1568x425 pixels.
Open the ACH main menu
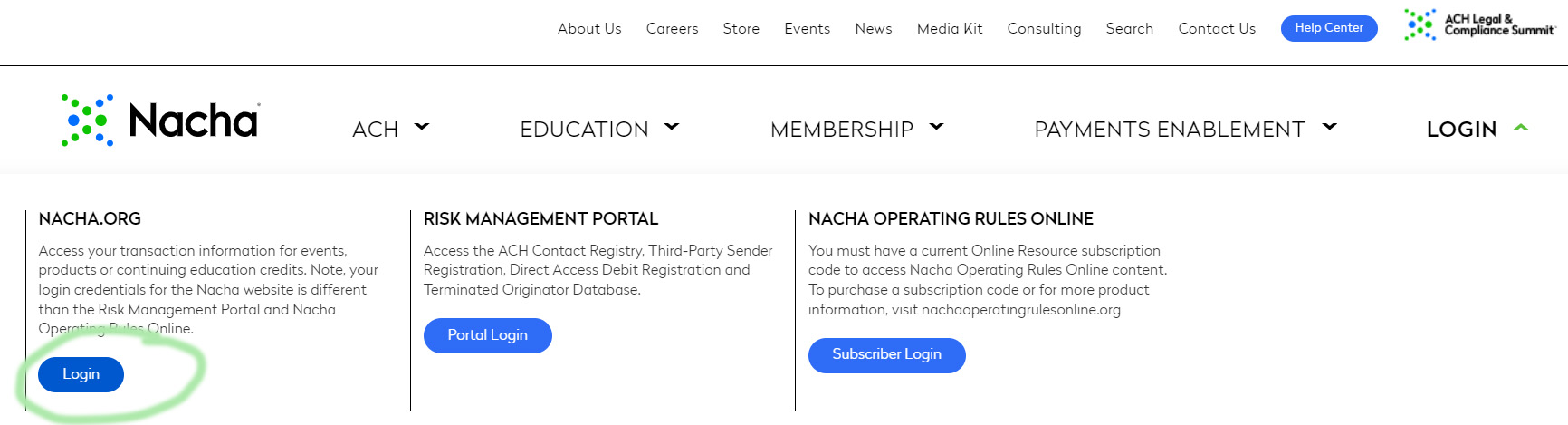point(376,130)
